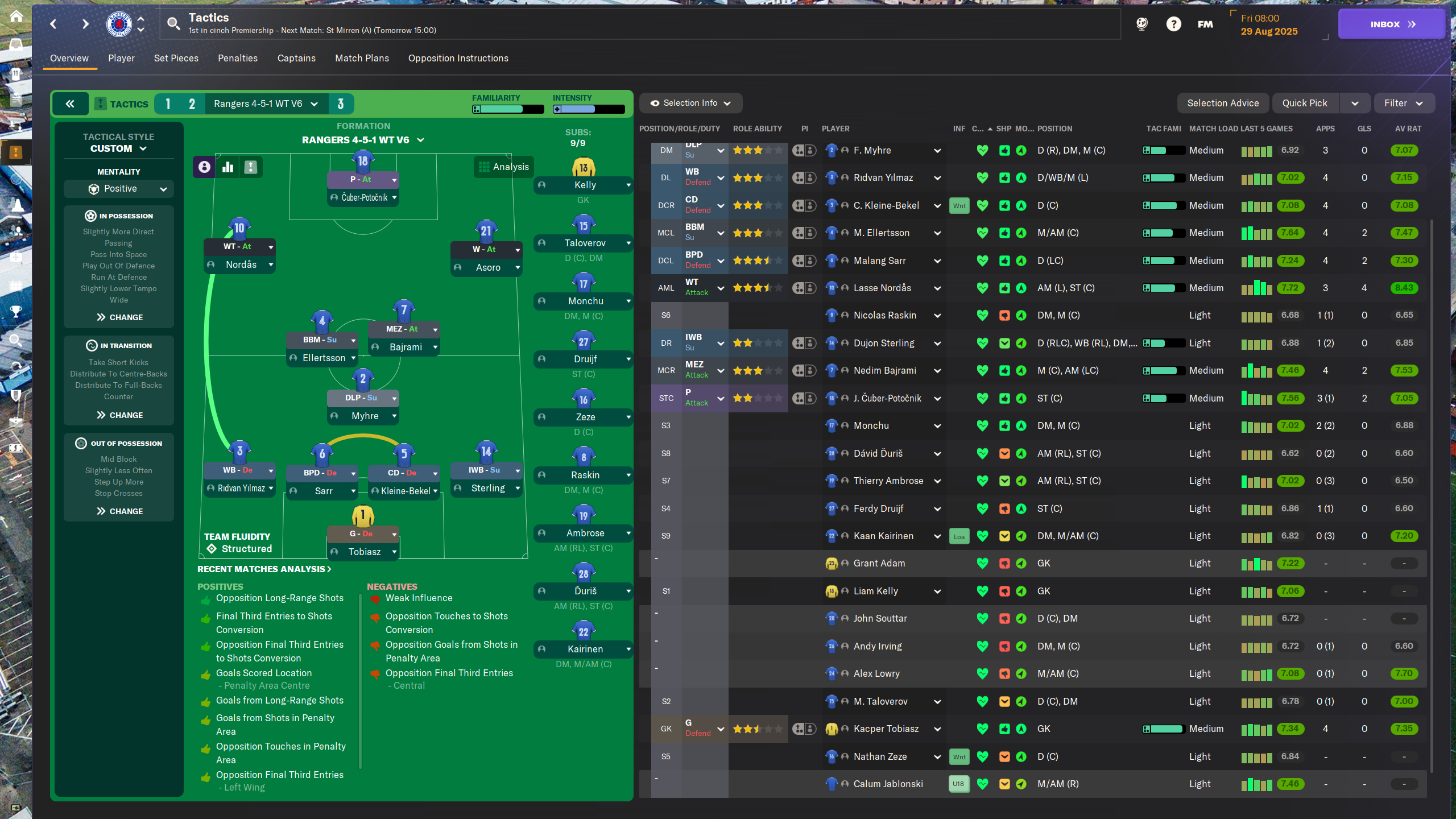Collapse tactics panel with double-arrow icon
The height and width of the screenshot is (819, 1456).
(70, 104)
